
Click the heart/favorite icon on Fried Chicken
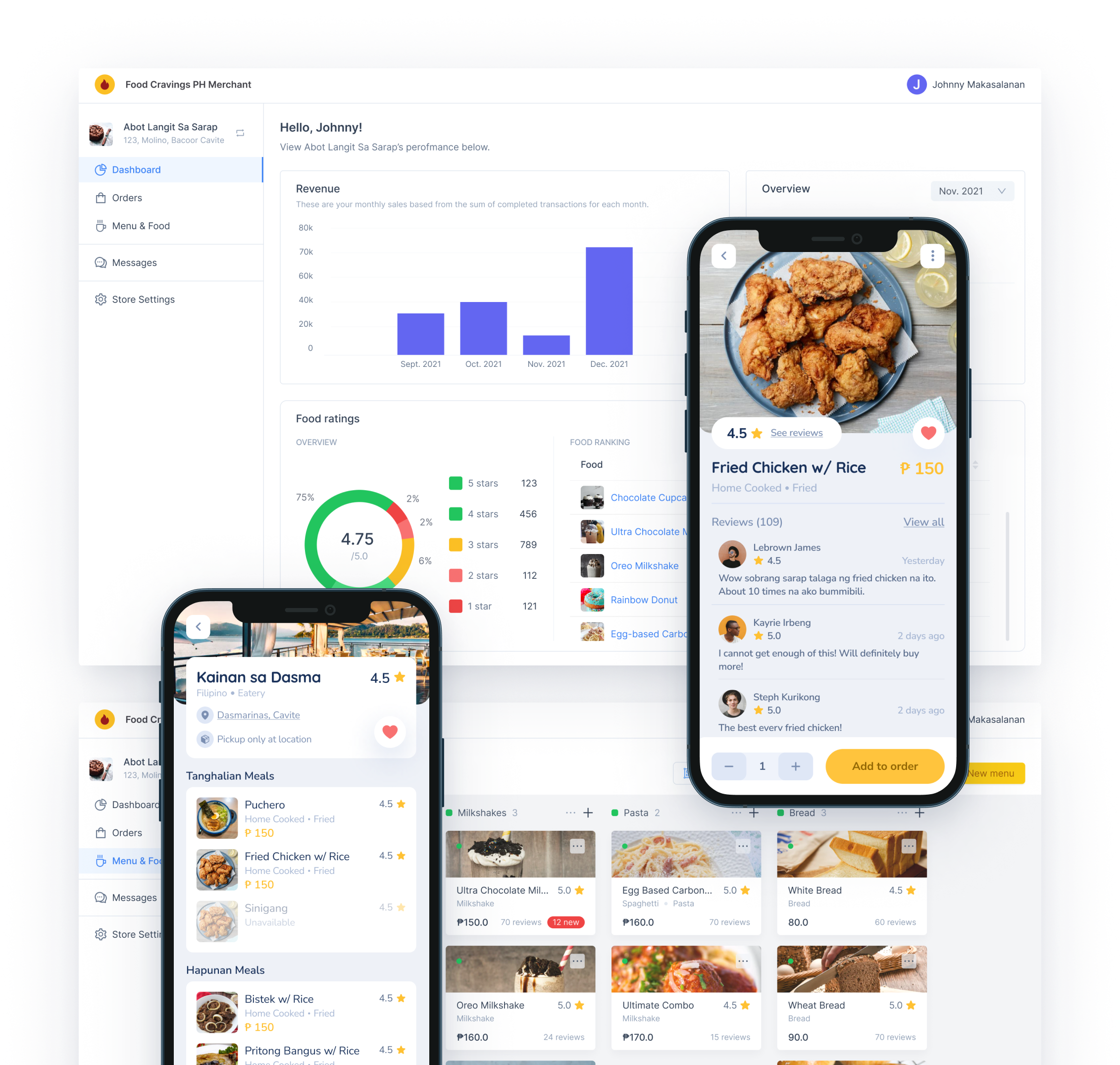pyautogui.click(x=929, y=432)
